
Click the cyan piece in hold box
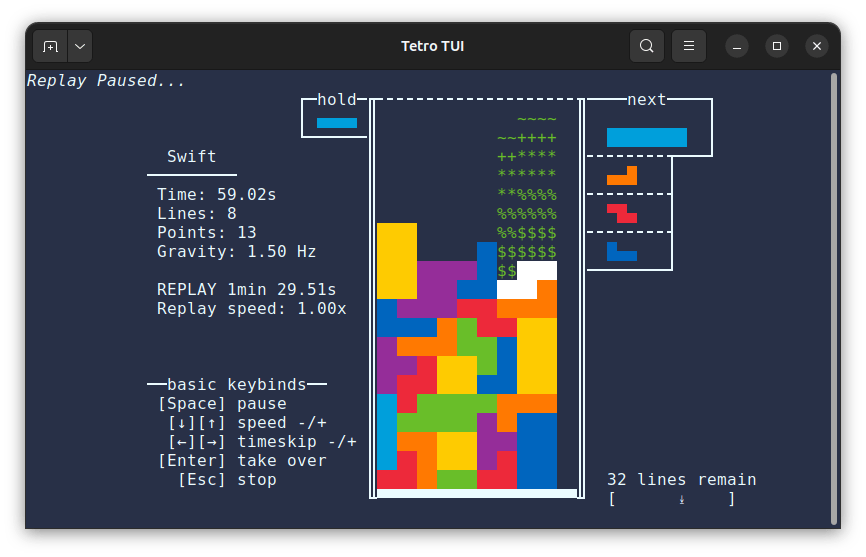337,123
